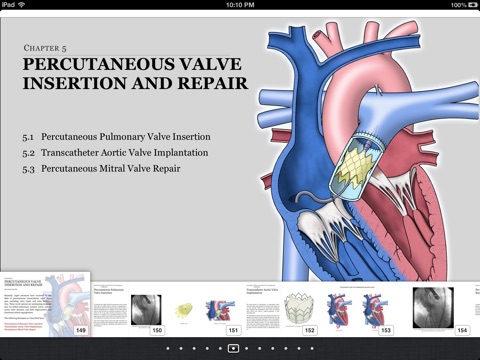The height and width of the screenshot is (360, 480).
Task: Open section 5.2 Transcatheter Aortic Valve Implantation
Action: pyautogui.click(x=115, y=153)
